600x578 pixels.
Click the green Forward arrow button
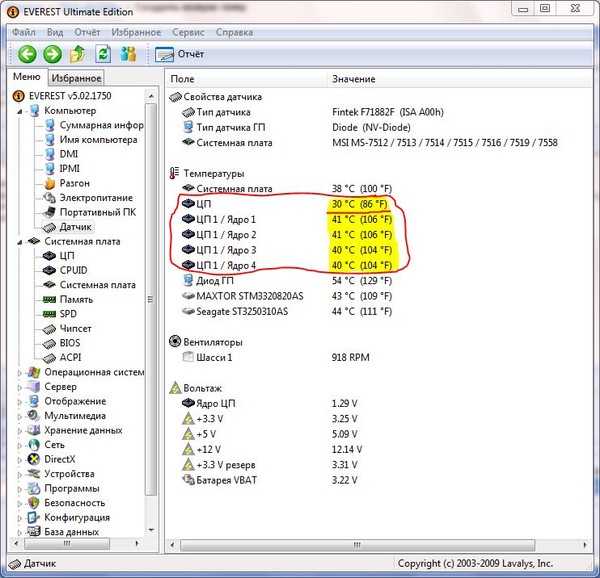(52, 54)
